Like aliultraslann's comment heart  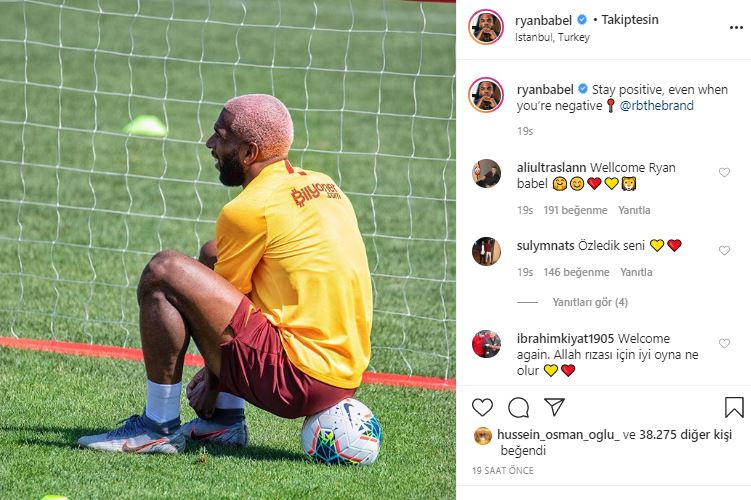click(724, 172)
